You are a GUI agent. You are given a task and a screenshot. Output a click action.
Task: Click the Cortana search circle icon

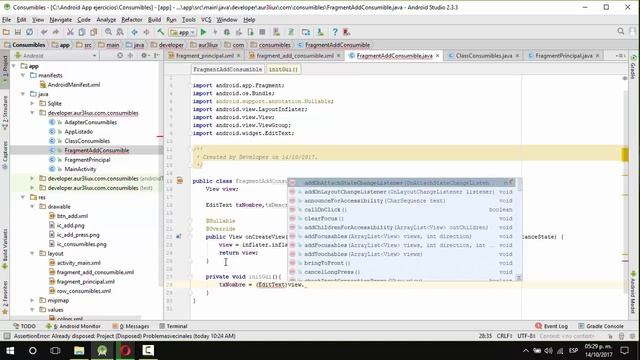[x=33, y=350]
